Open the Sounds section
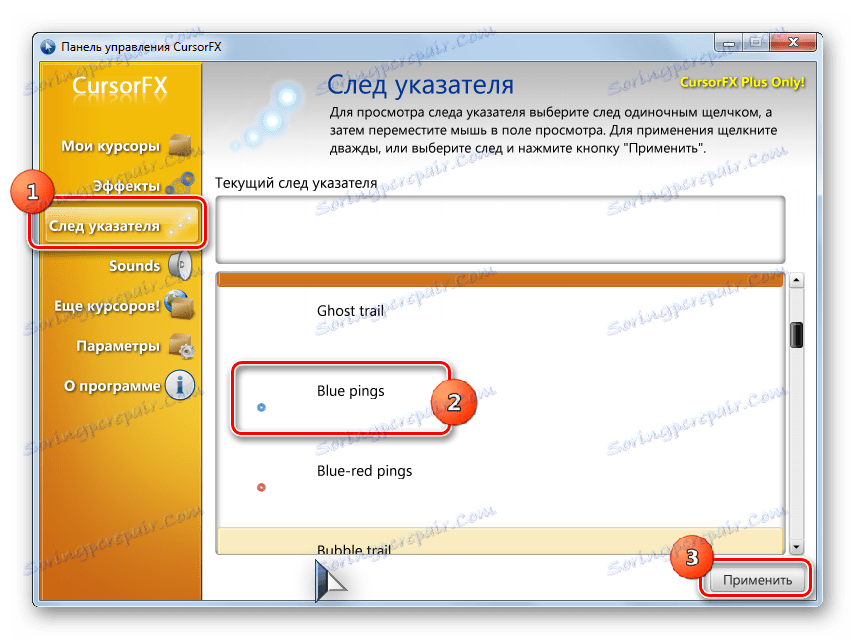This screenshot has width=856, height=640. pyautogui.click(x=134, y=266)
